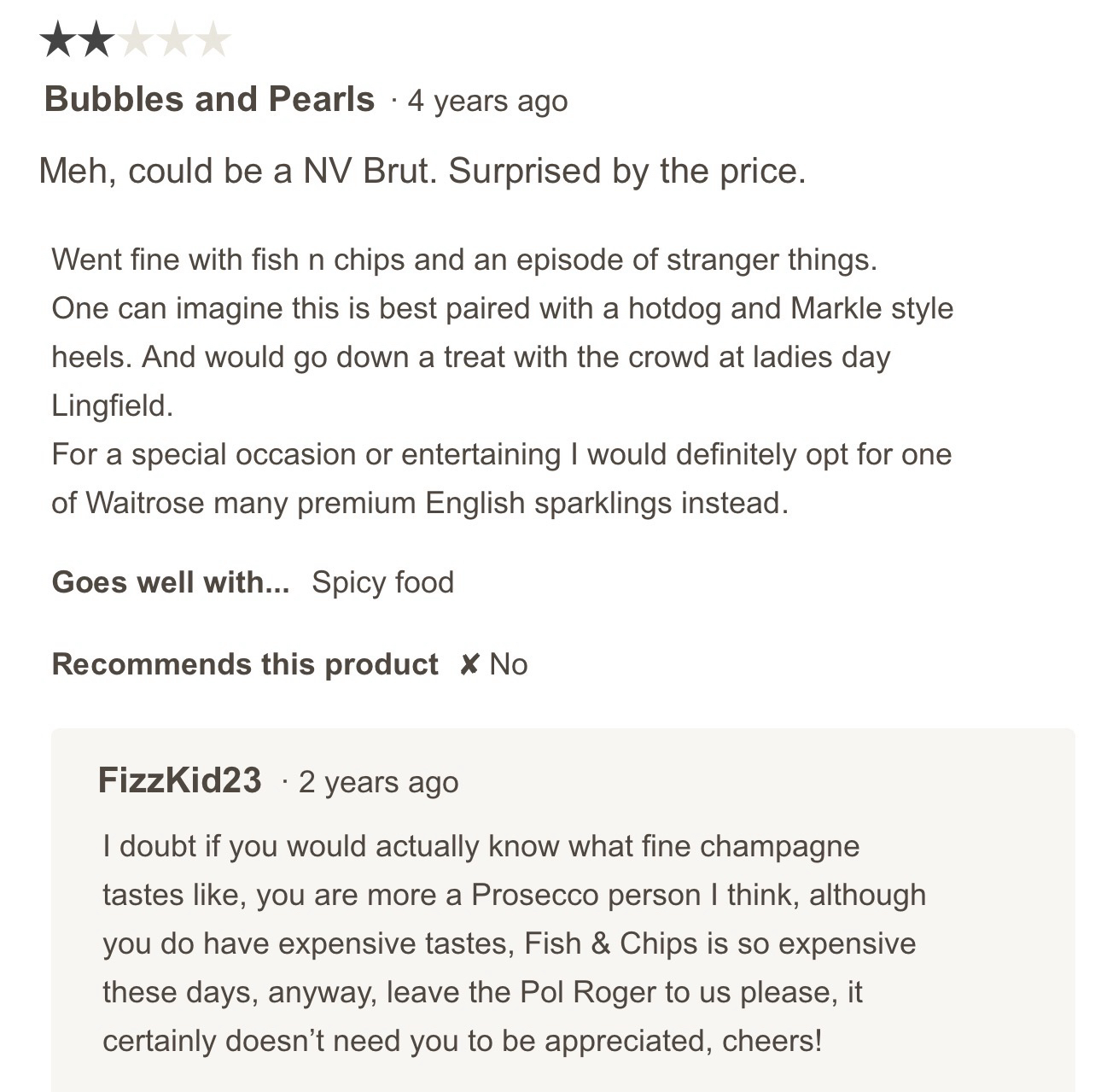
Task: Click the '2 years ago' reply timestamp
Action: point(378,782)
